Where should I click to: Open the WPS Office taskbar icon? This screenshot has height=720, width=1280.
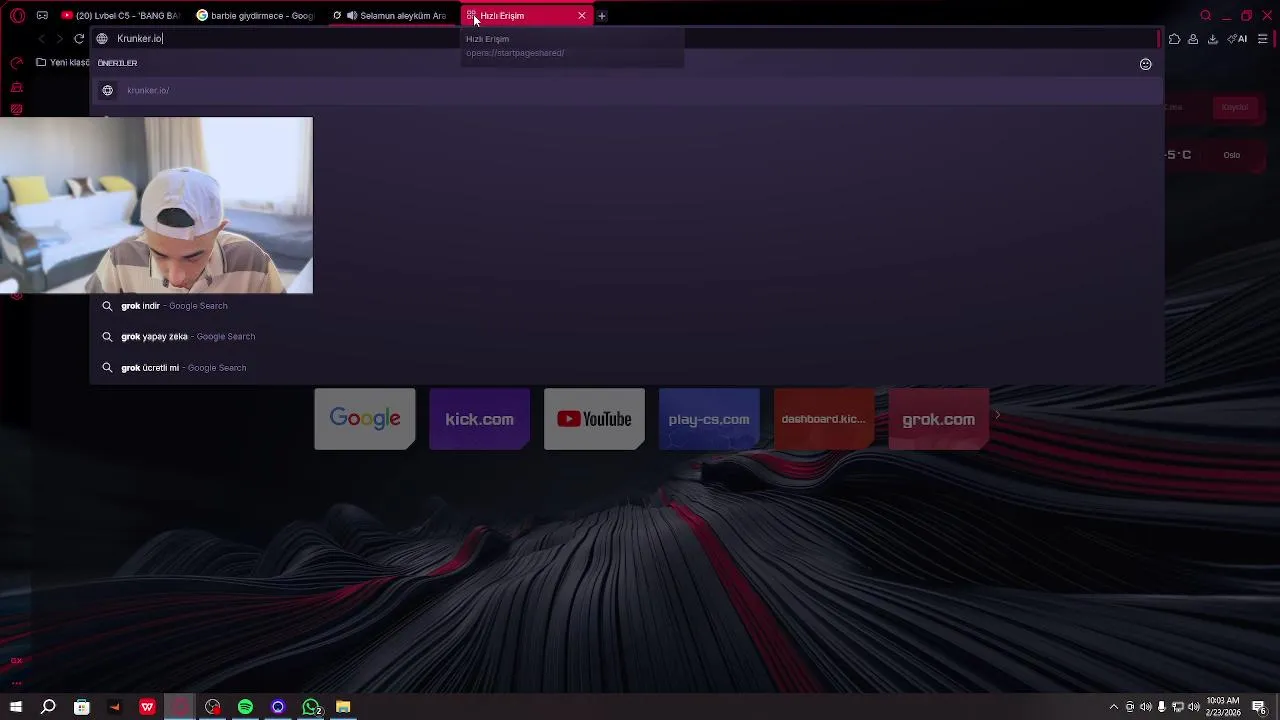coord(147,707)
